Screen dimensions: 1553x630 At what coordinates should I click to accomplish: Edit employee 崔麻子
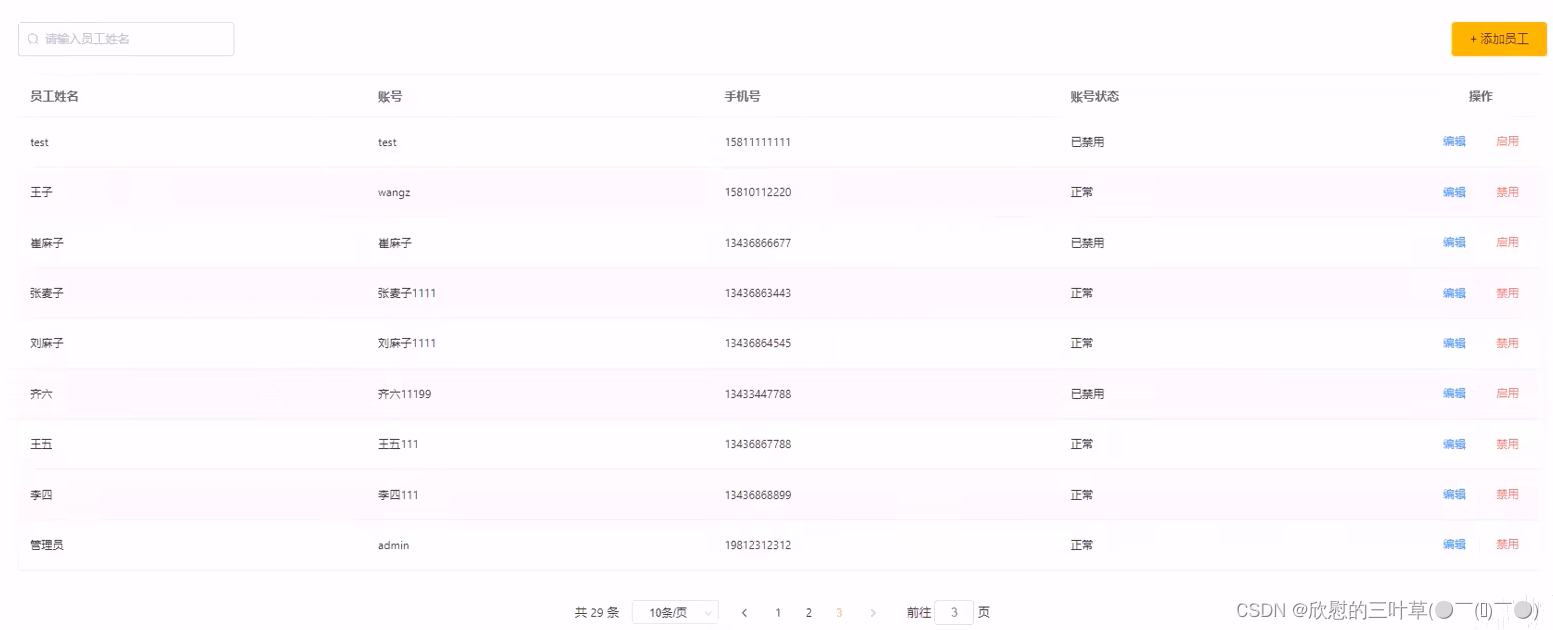(x=1454, y=242)
